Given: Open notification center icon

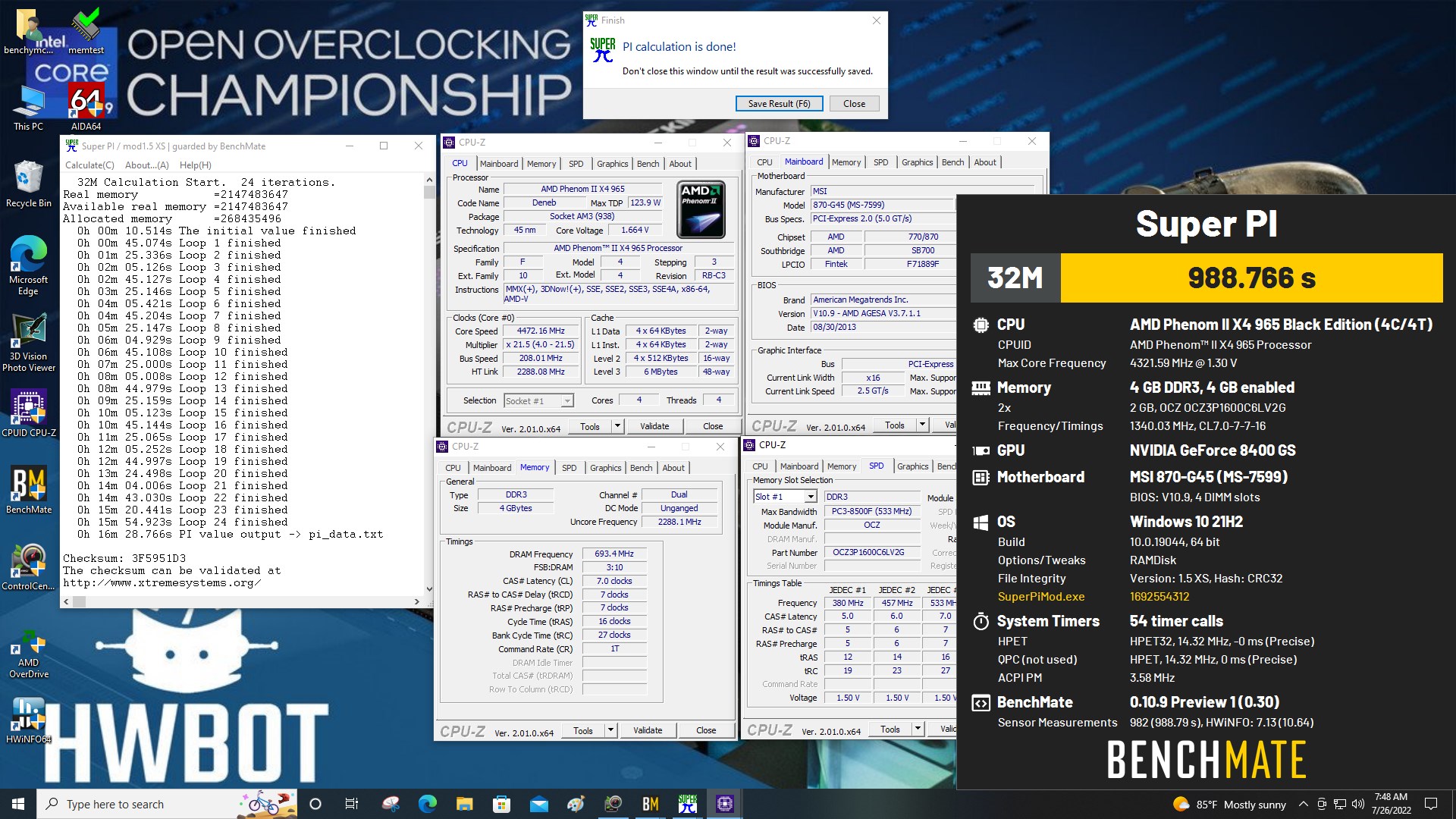Looking at the screenshot, I should pyautogui.click(x=1431, y=804).
